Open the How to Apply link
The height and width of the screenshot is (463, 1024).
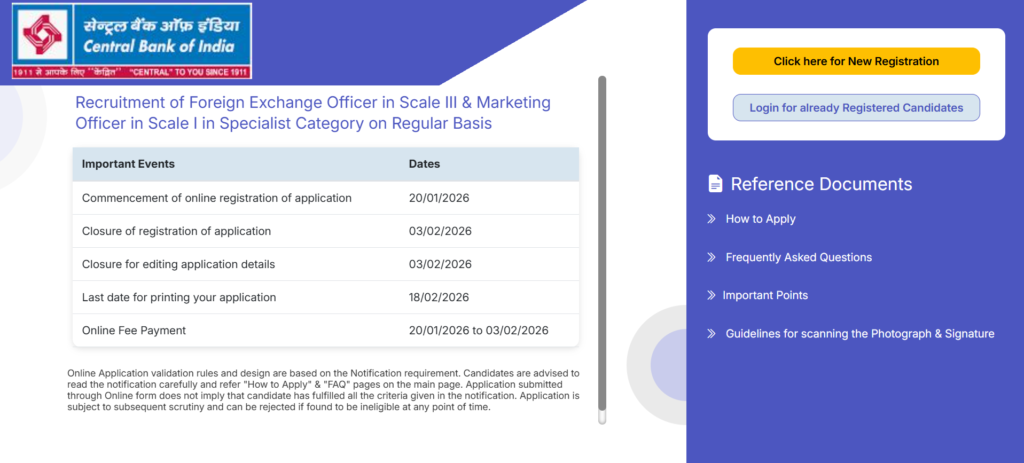760,219
